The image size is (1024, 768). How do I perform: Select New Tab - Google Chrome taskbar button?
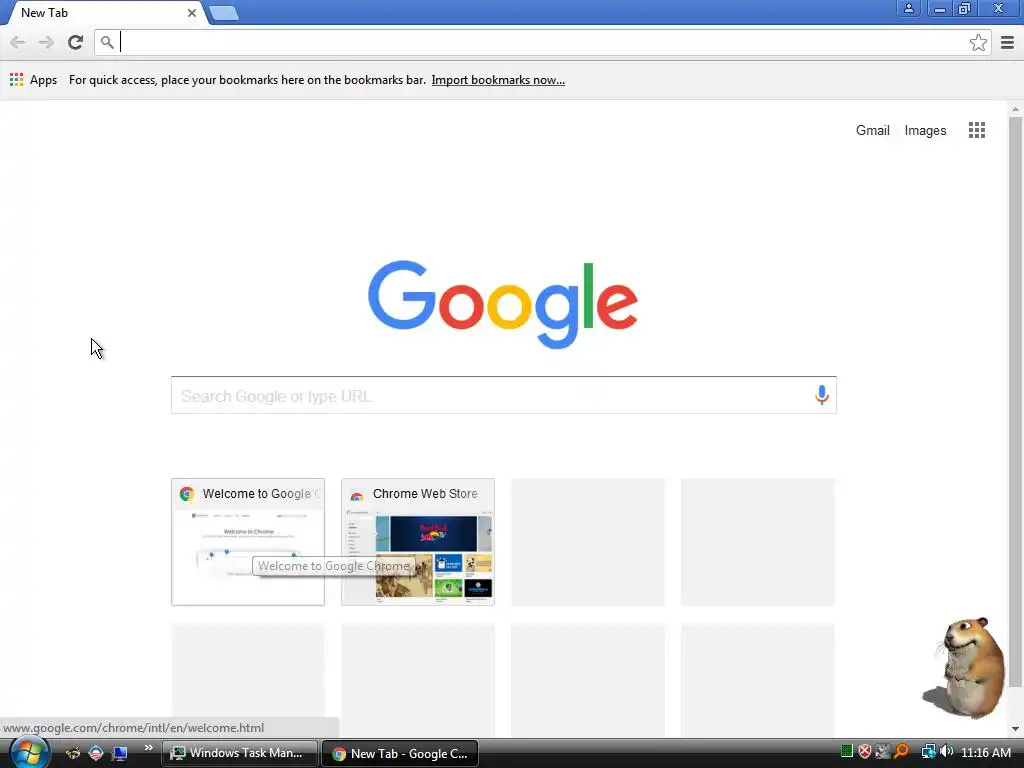tap(400, 753)
